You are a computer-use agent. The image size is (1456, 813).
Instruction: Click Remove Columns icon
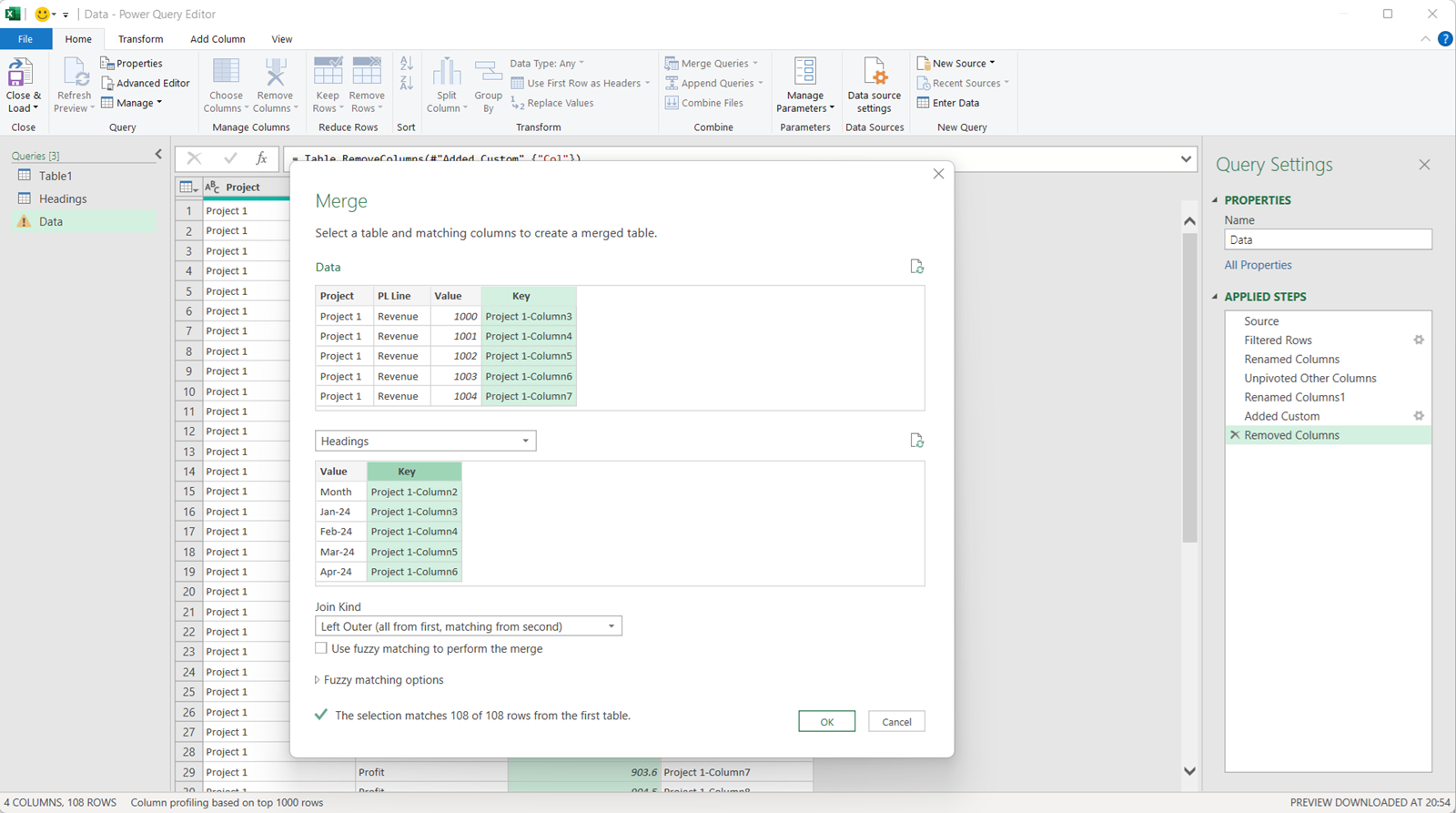pos(275,72)
